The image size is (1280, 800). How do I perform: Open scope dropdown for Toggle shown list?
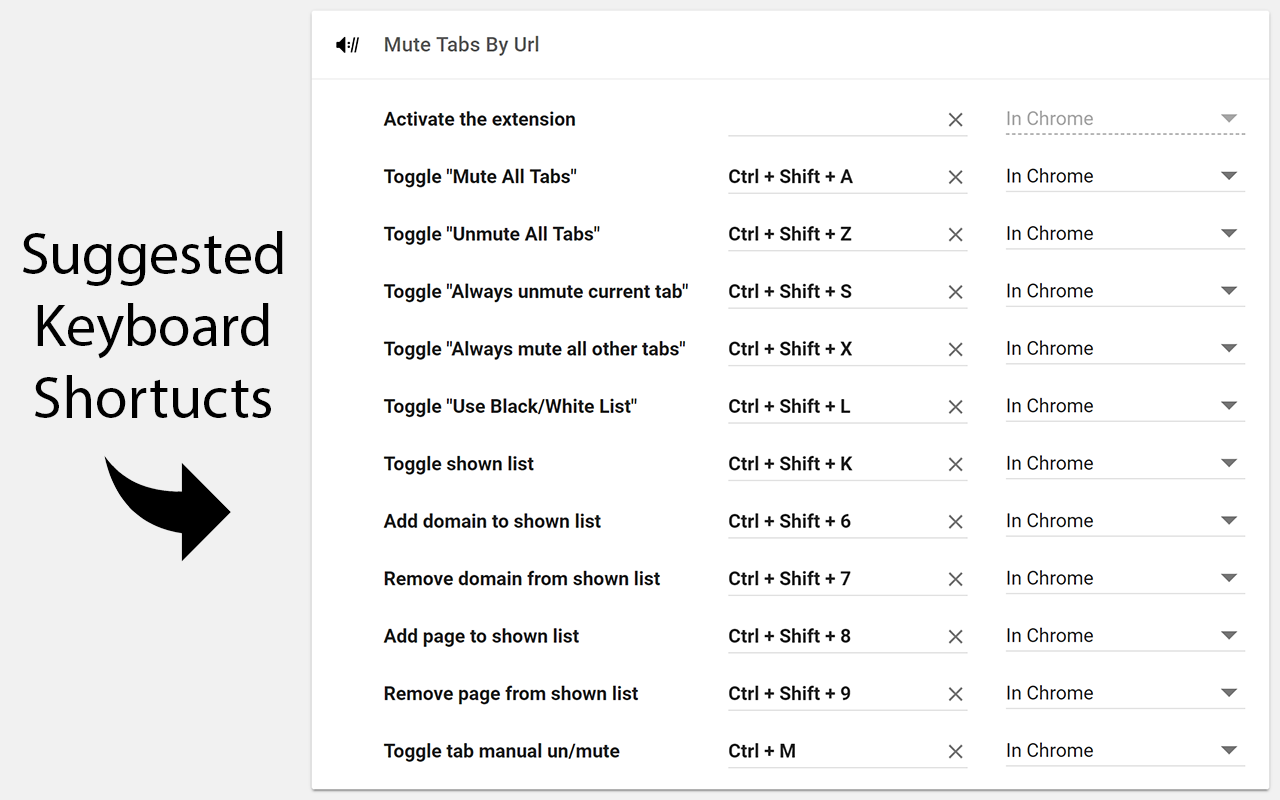pyautogui.click(x=1125, y=464)
